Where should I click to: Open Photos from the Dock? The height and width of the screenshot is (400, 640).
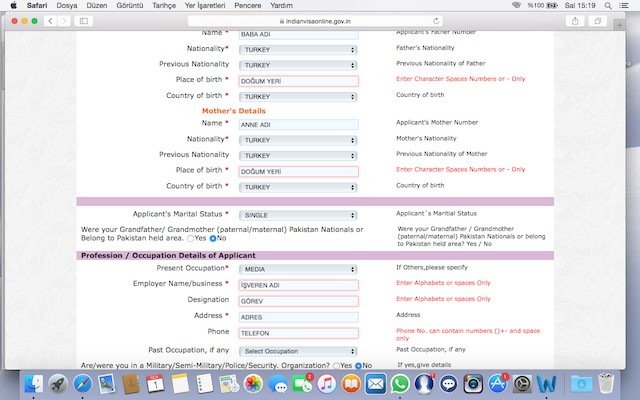click(x=253, y=384)
